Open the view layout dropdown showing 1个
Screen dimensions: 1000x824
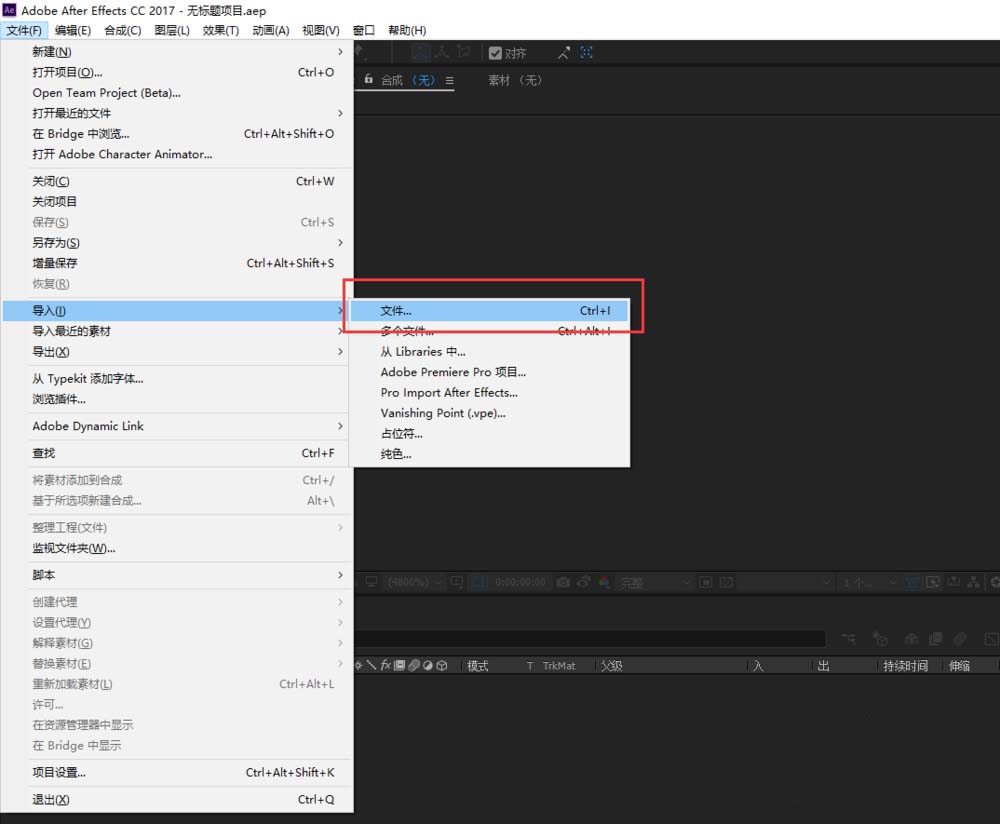[869, 582]
